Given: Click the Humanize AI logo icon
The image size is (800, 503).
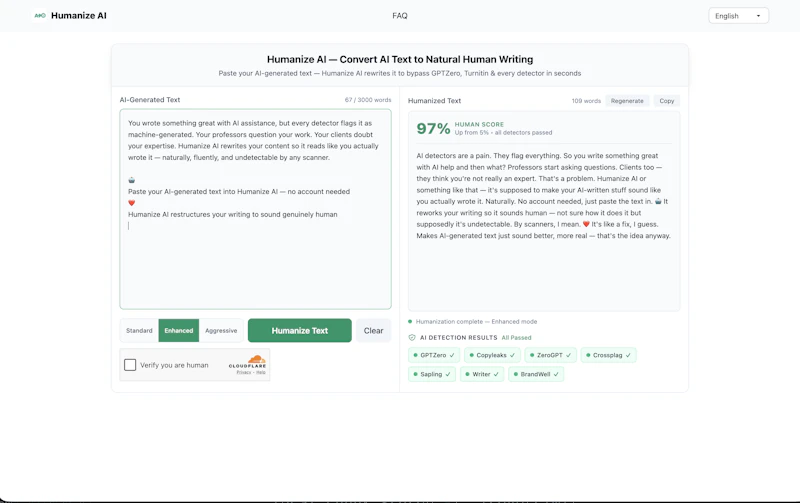Looking at the screenshot, I should [40, 16].
